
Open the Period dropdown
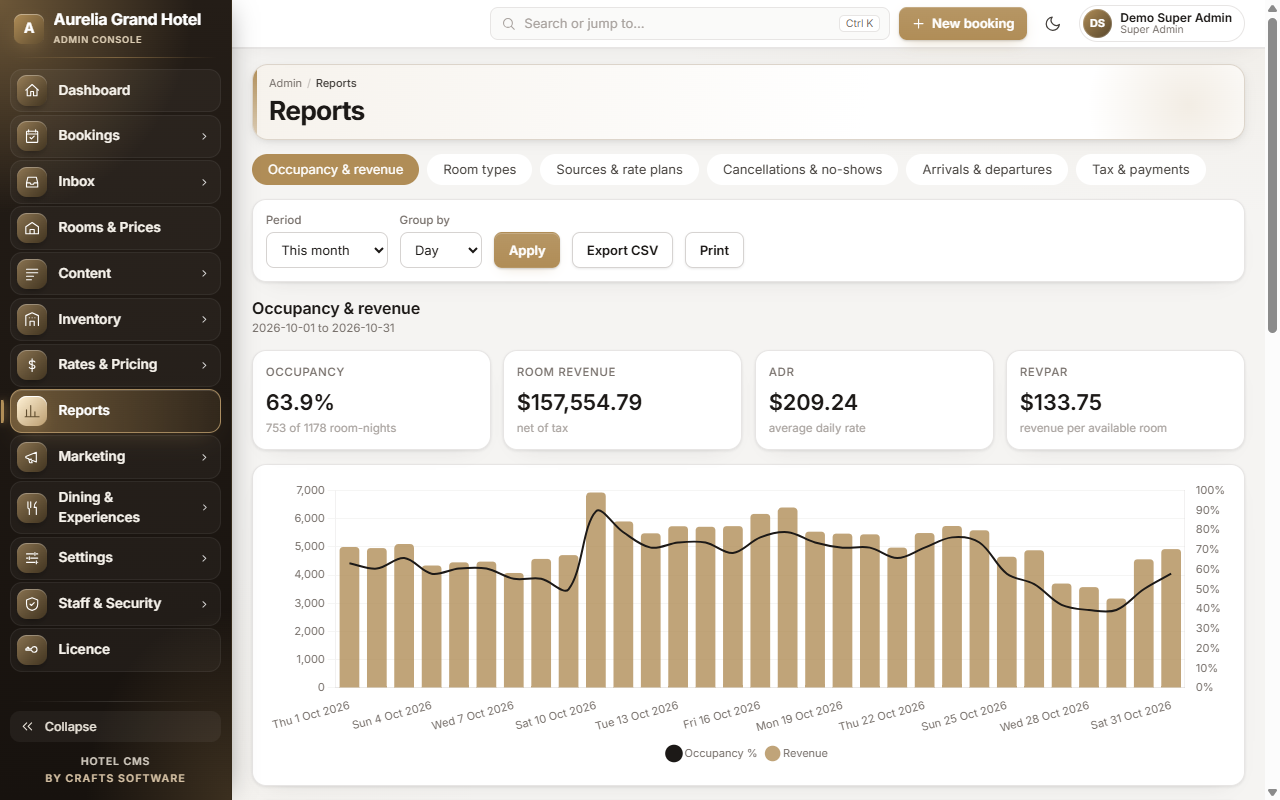pyautogui.click(x=327, y=250)
